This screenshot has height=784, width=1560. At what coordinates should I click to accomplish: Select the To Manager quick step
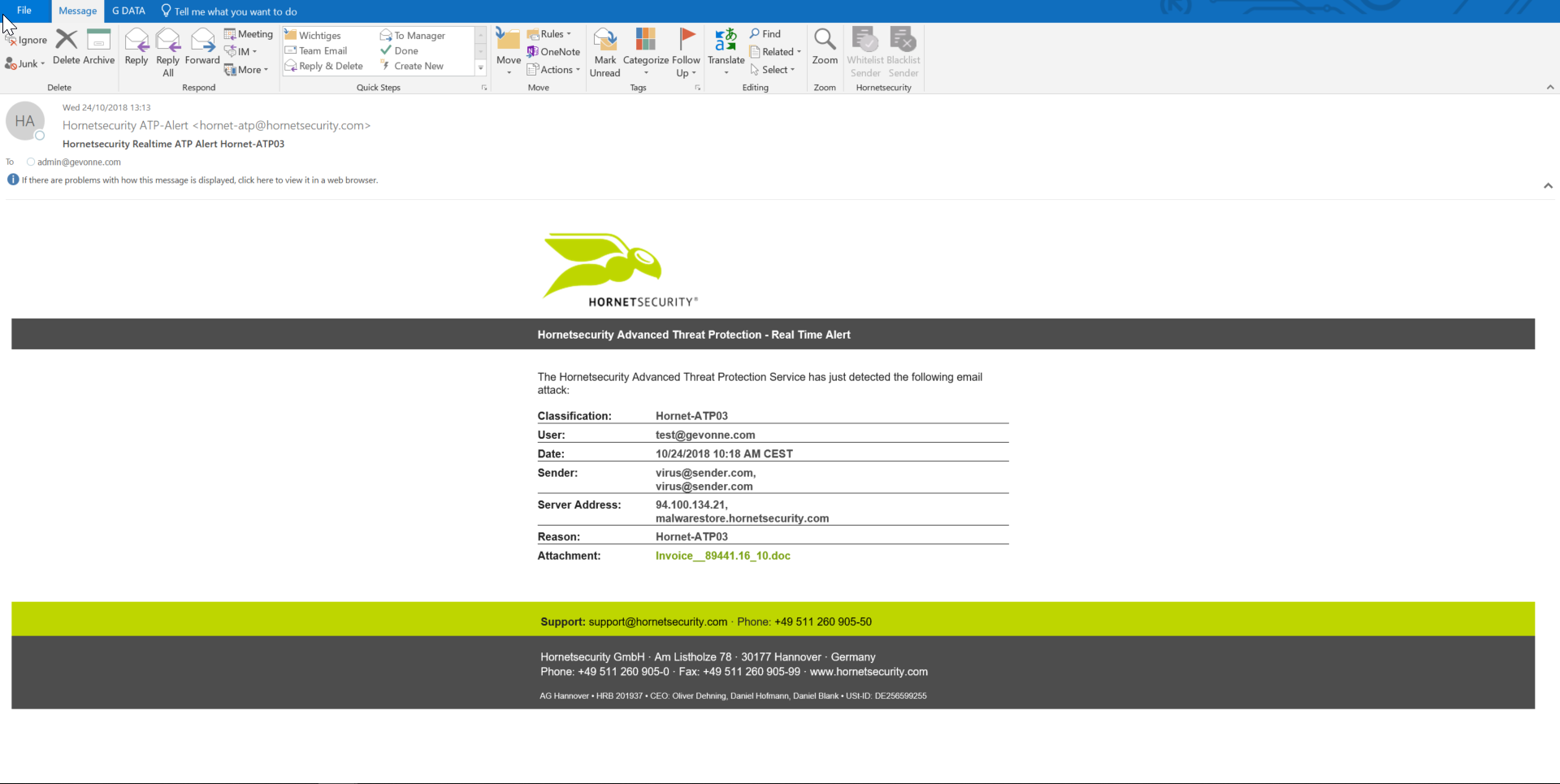click(x=413, y=36)
